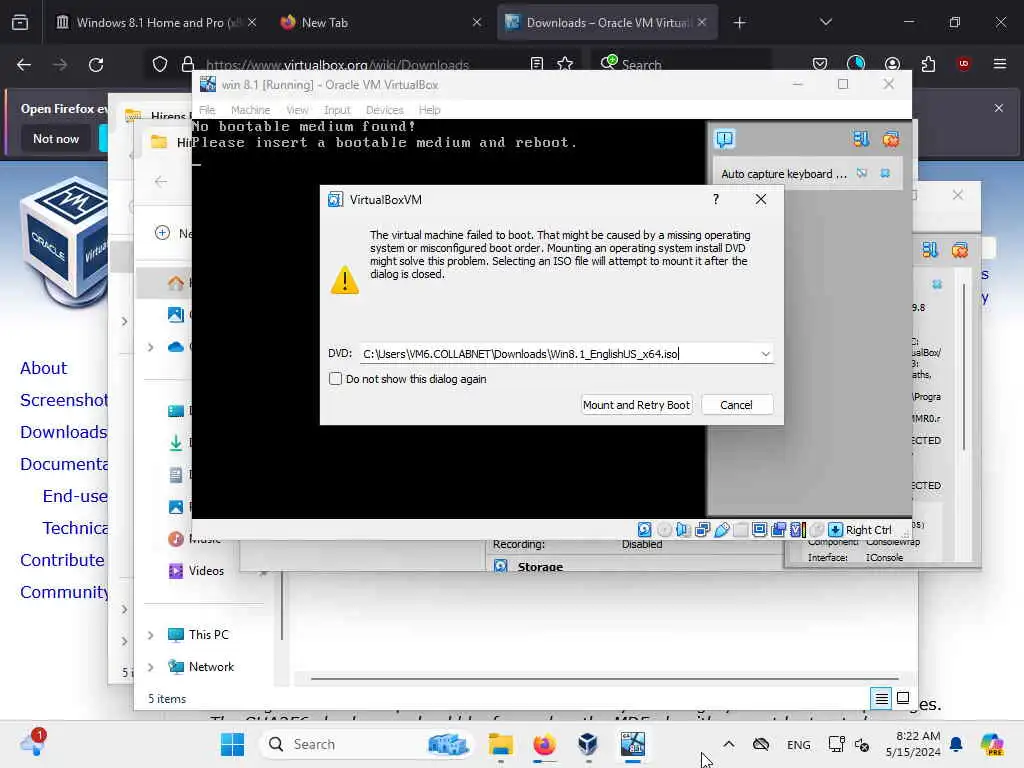
Task: Click the hard disk activity status icon
Action: 645,530
